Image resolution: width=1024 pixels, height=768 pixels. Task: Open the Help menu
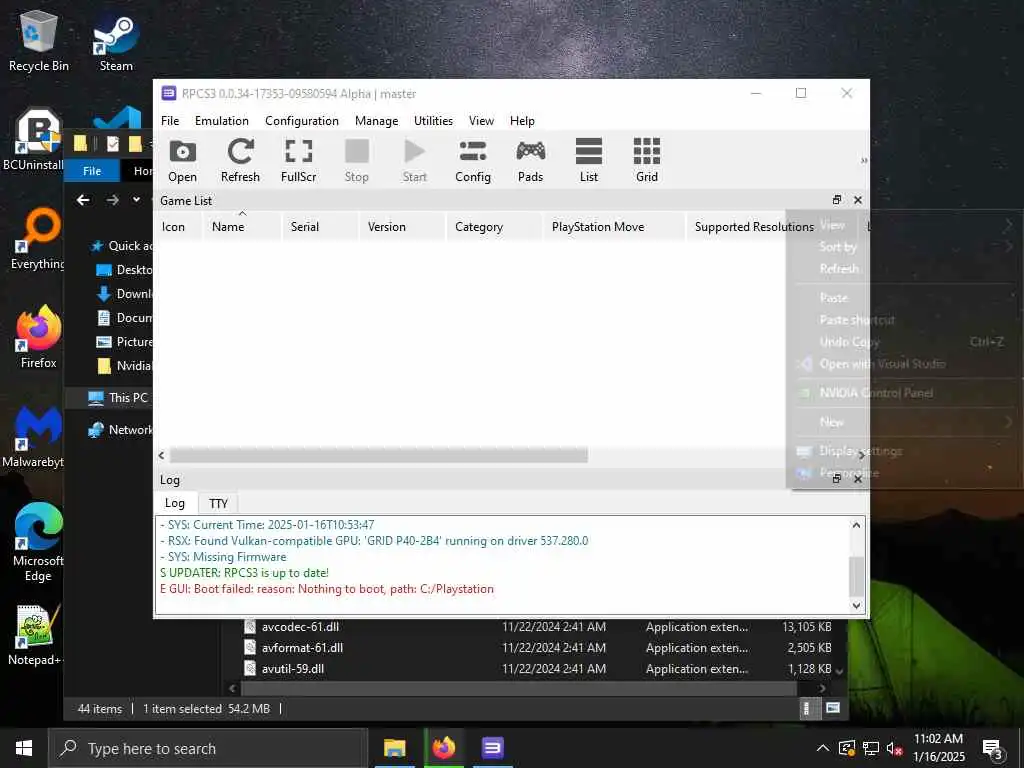(522, 121)
